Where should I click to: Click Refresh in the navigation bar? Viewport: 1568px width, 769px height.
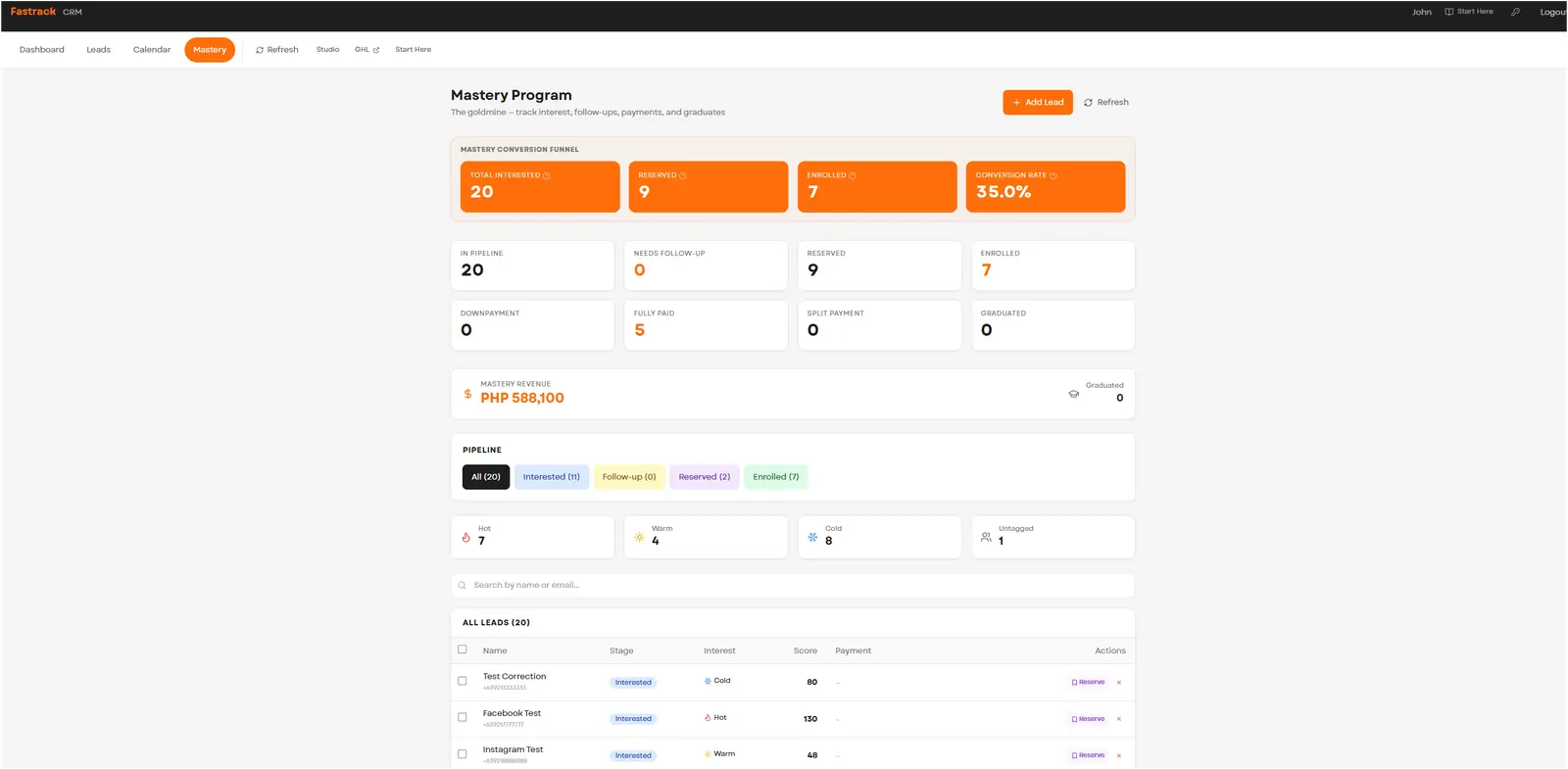point(277,50)
